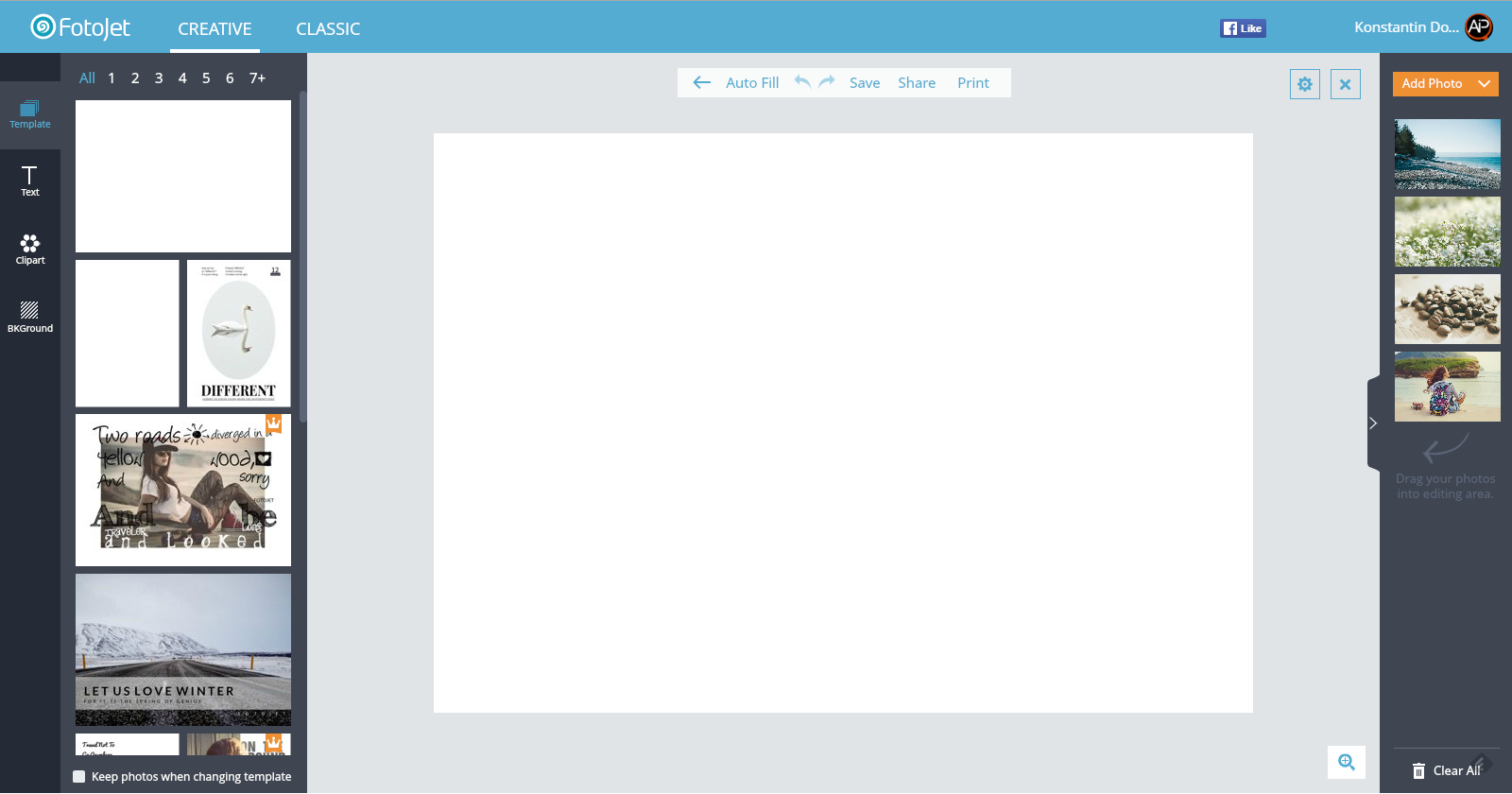Redo the last action
Image resolution: width=1512 pixels, height=794 pixels.
pos(827,82)
